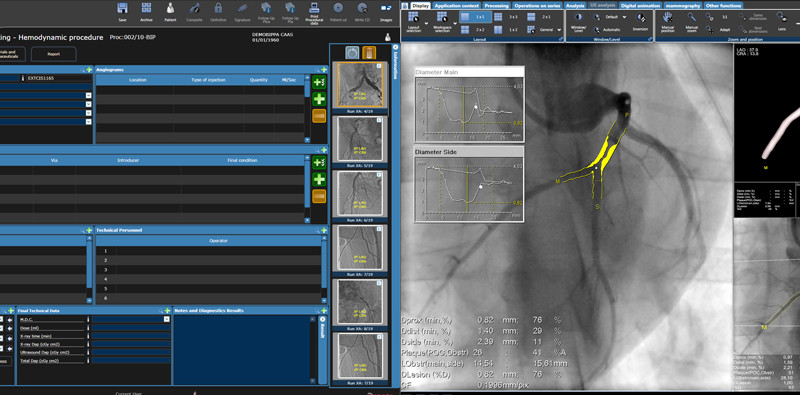The height and width of the screenshot is (395, 800).
Task: Click the Dose (ml) input field
Action: click(131, 328)
